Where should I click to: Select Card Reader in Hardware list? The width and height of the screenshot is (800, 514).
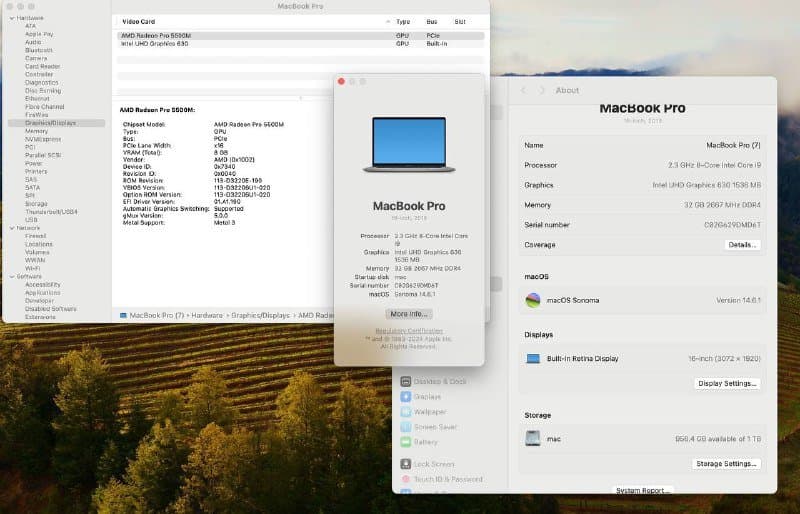click(42, 66)
